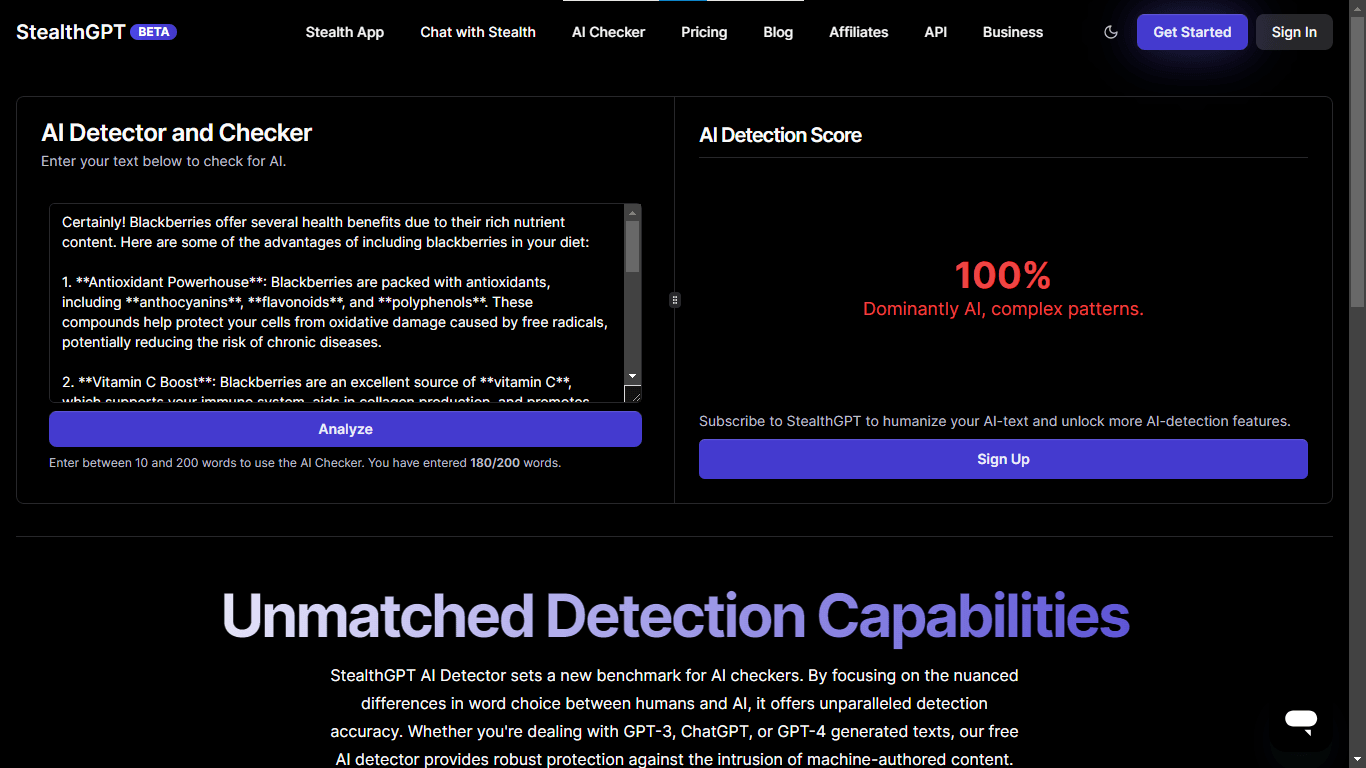Image resolution: width=1366 pixels, height=768 pixels.
Task: Click the textarea scrollbar thumb
Action: [632, 246]
